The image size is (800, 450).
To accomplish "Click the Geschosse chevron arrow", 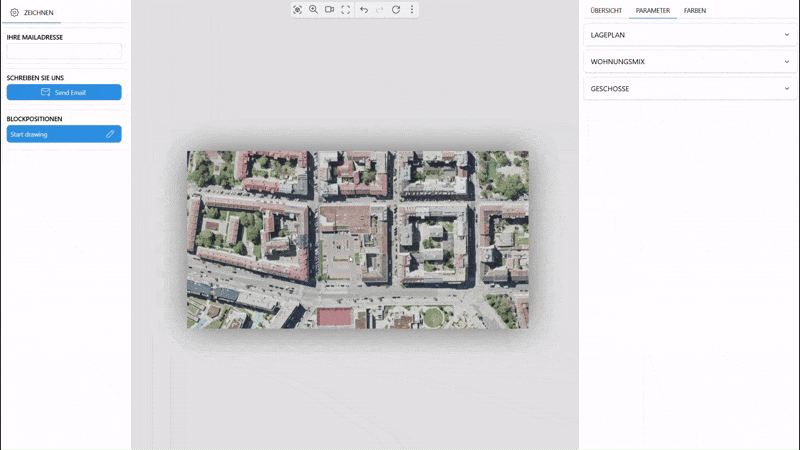I will point(787,89).
